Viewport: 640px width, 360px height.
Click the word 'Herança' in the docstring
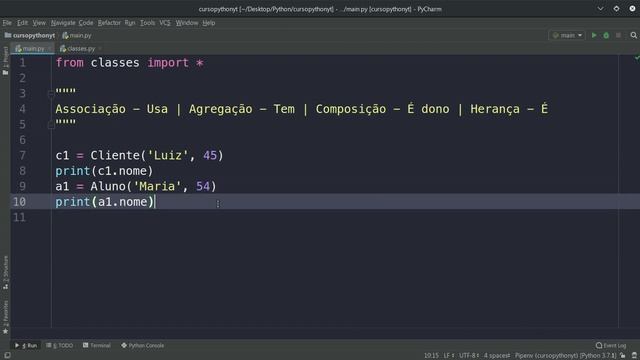(x=495, y=109)
